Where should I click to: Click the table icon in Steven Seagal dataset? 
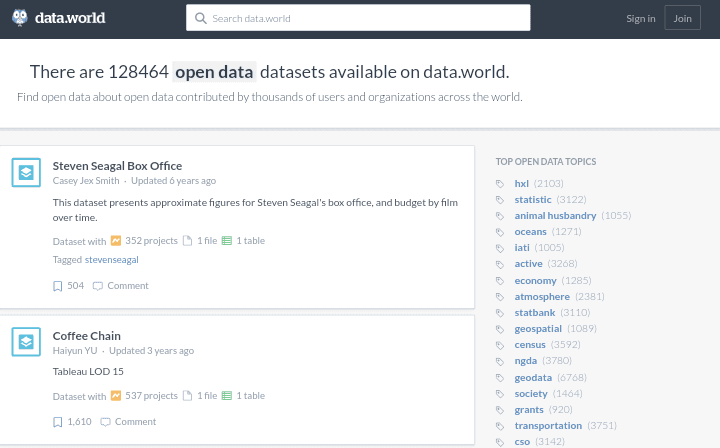point(227,241)
